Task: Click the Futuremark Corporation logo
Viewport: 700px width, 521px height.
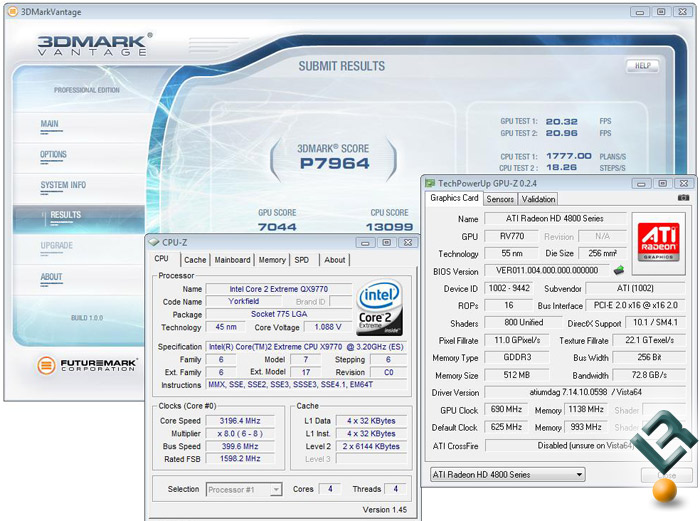Action: [x=87, y=365]
